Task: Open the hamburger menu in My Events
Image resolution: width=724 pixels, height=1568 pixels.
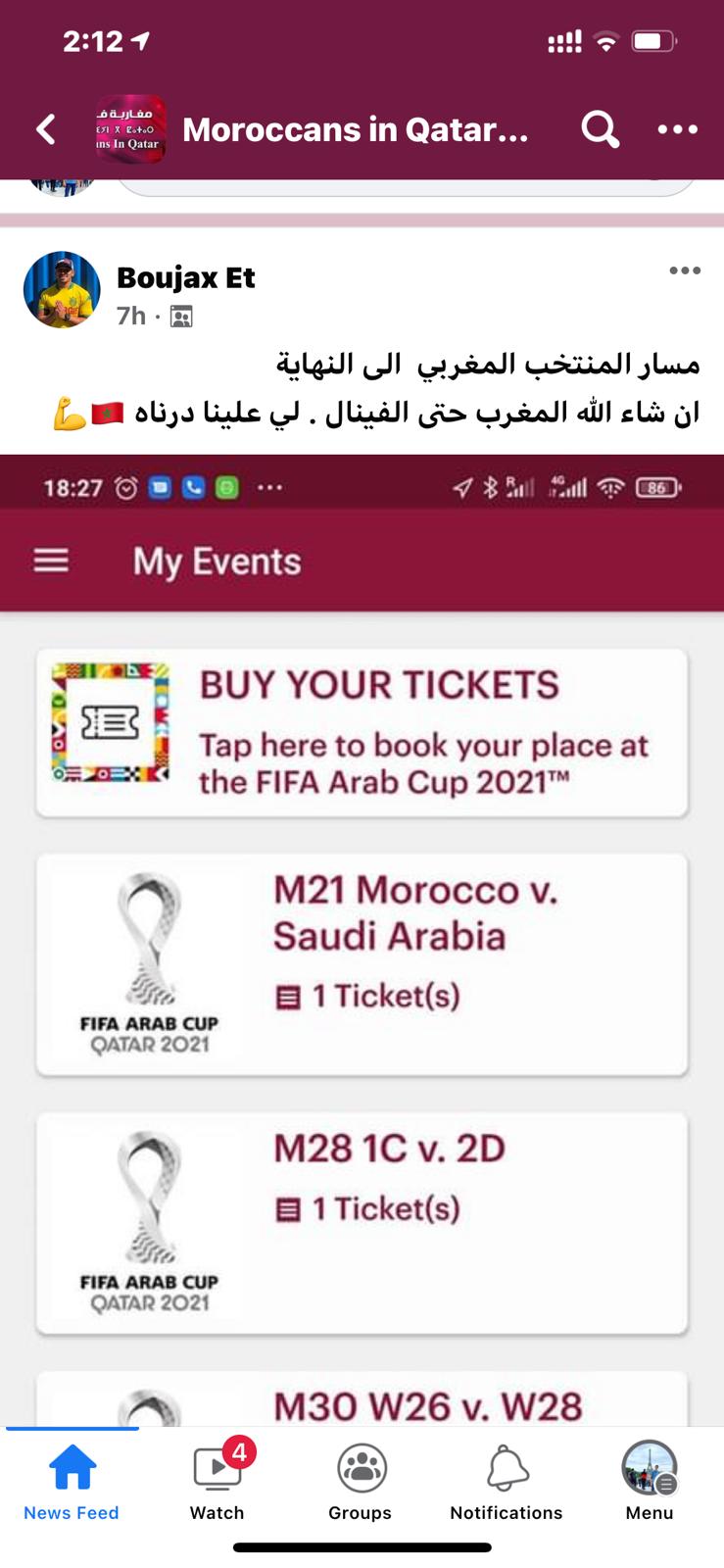Action: click(x=51, y=561)
